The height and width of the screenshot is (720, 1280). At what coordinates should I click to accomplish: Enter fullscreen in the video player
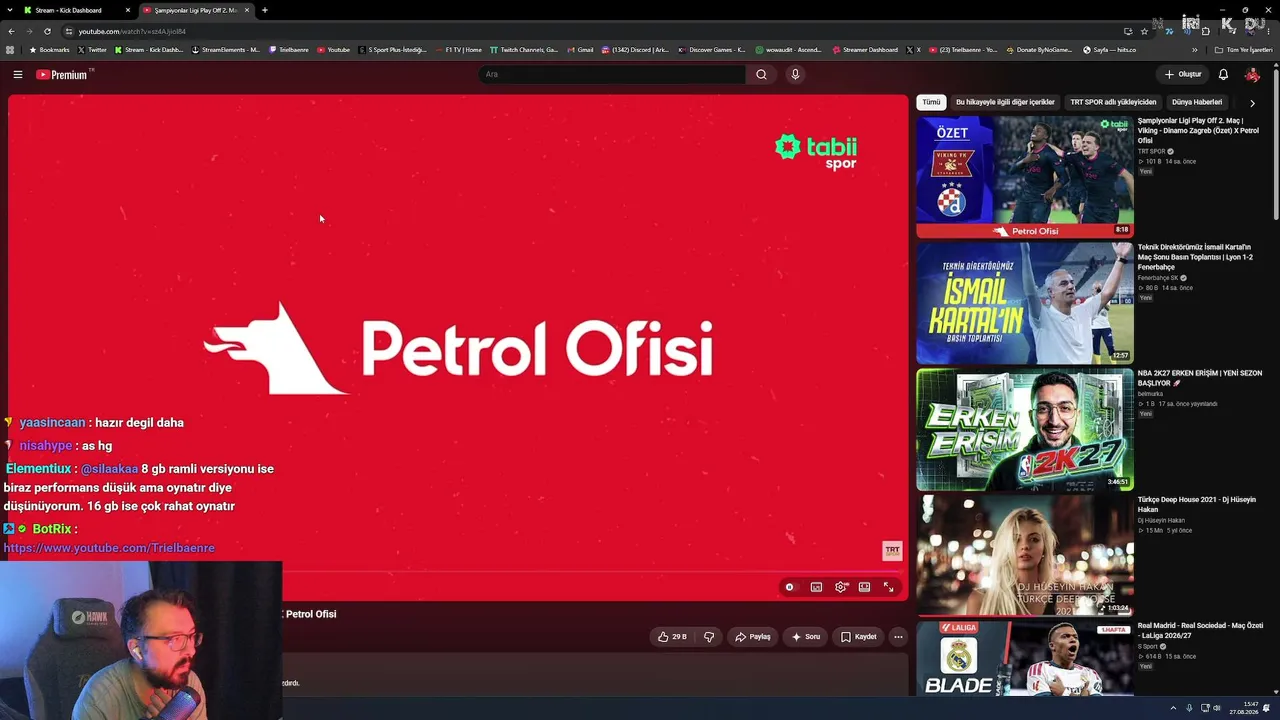888,587
